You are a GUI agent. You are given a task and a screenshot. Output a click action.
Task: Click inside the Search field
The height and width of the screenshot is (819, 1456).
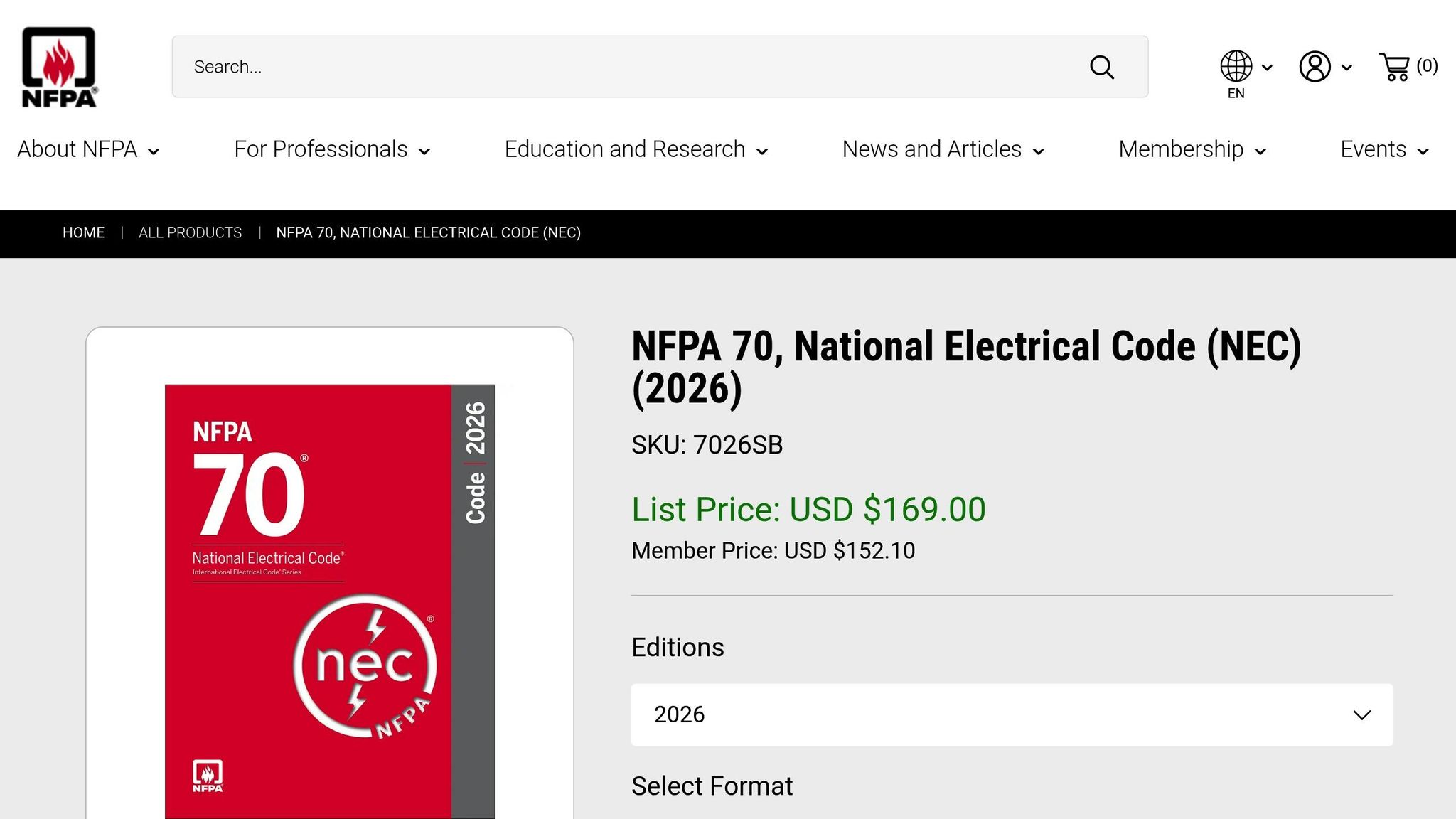click(x=498, y=66)
